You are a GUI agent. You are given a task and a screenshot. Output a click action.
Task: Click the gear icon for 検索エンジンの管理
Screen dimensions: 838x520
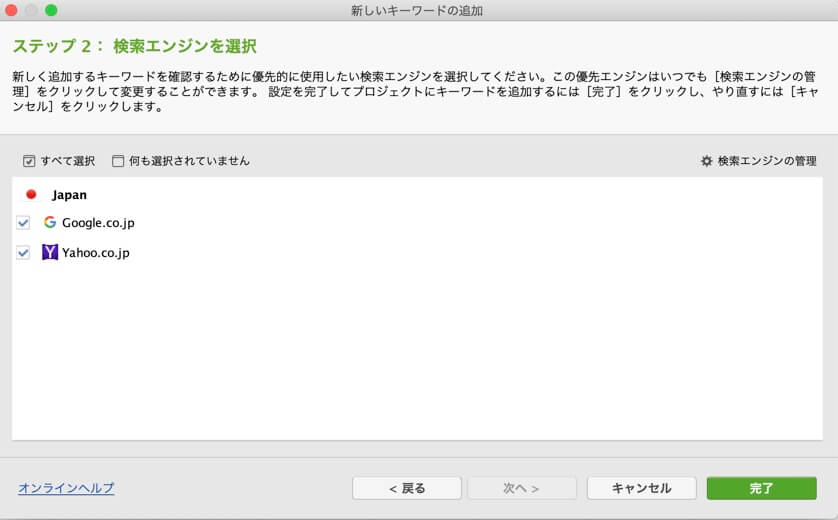[706, 161]
